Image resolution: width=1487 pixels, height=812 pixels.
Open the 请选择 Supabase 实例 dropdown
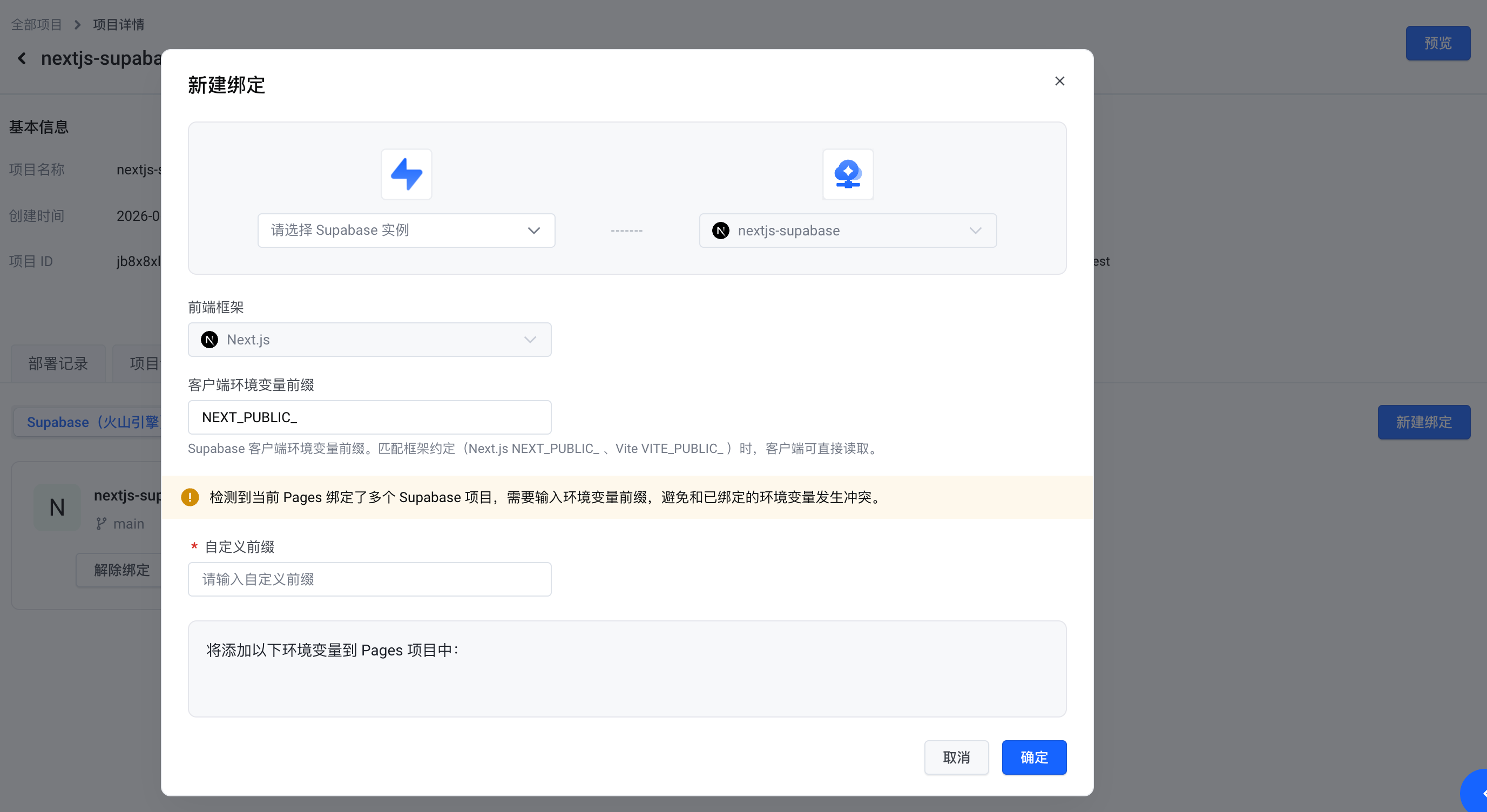pos(407,231)
